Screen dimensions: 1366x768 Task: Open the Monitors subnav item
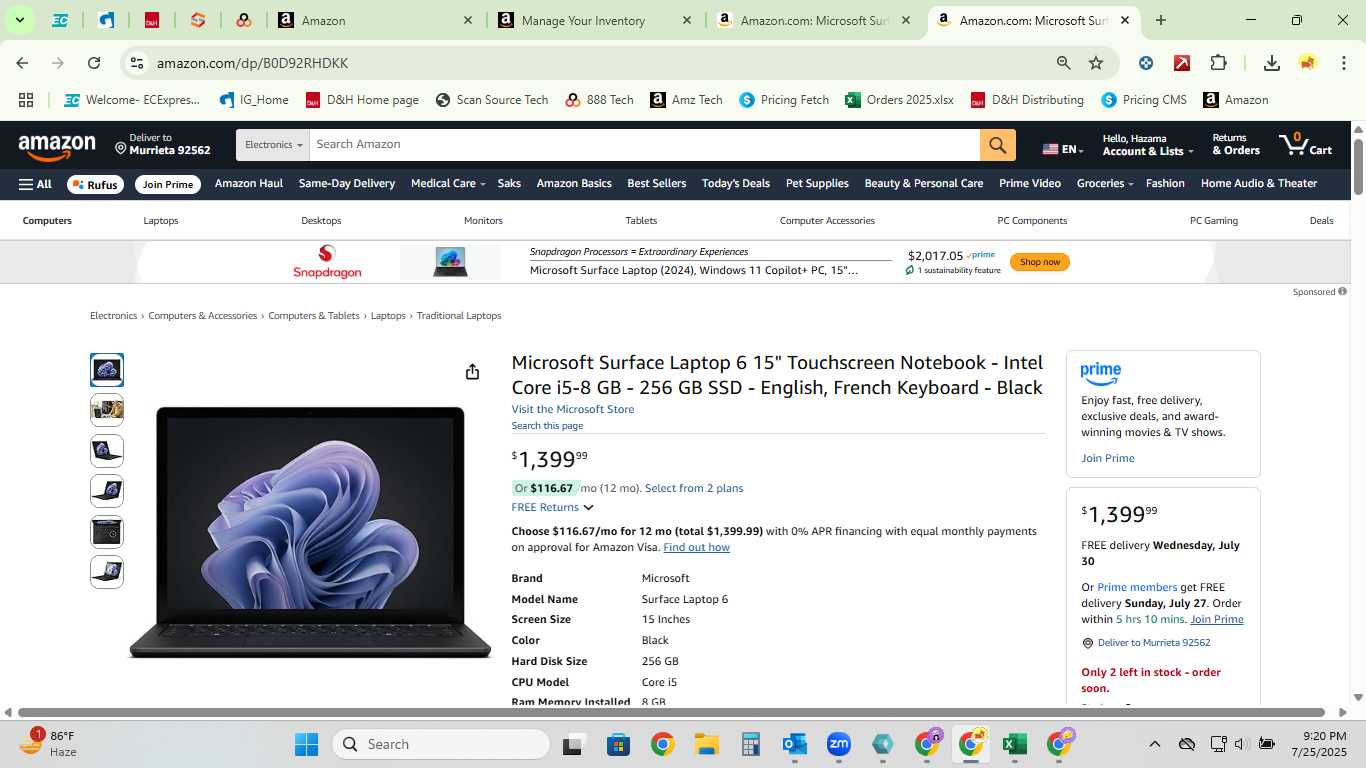(x=483, y=221)
